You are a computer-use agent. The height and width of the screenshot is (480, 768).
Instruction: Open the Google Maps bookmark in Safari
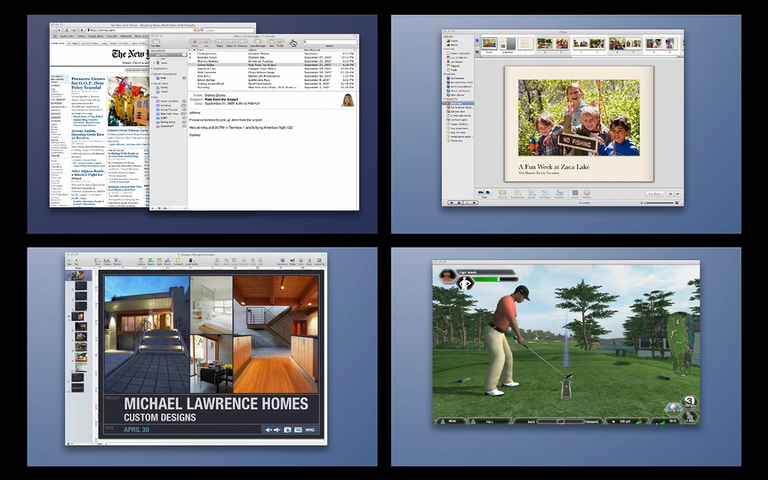96,36
